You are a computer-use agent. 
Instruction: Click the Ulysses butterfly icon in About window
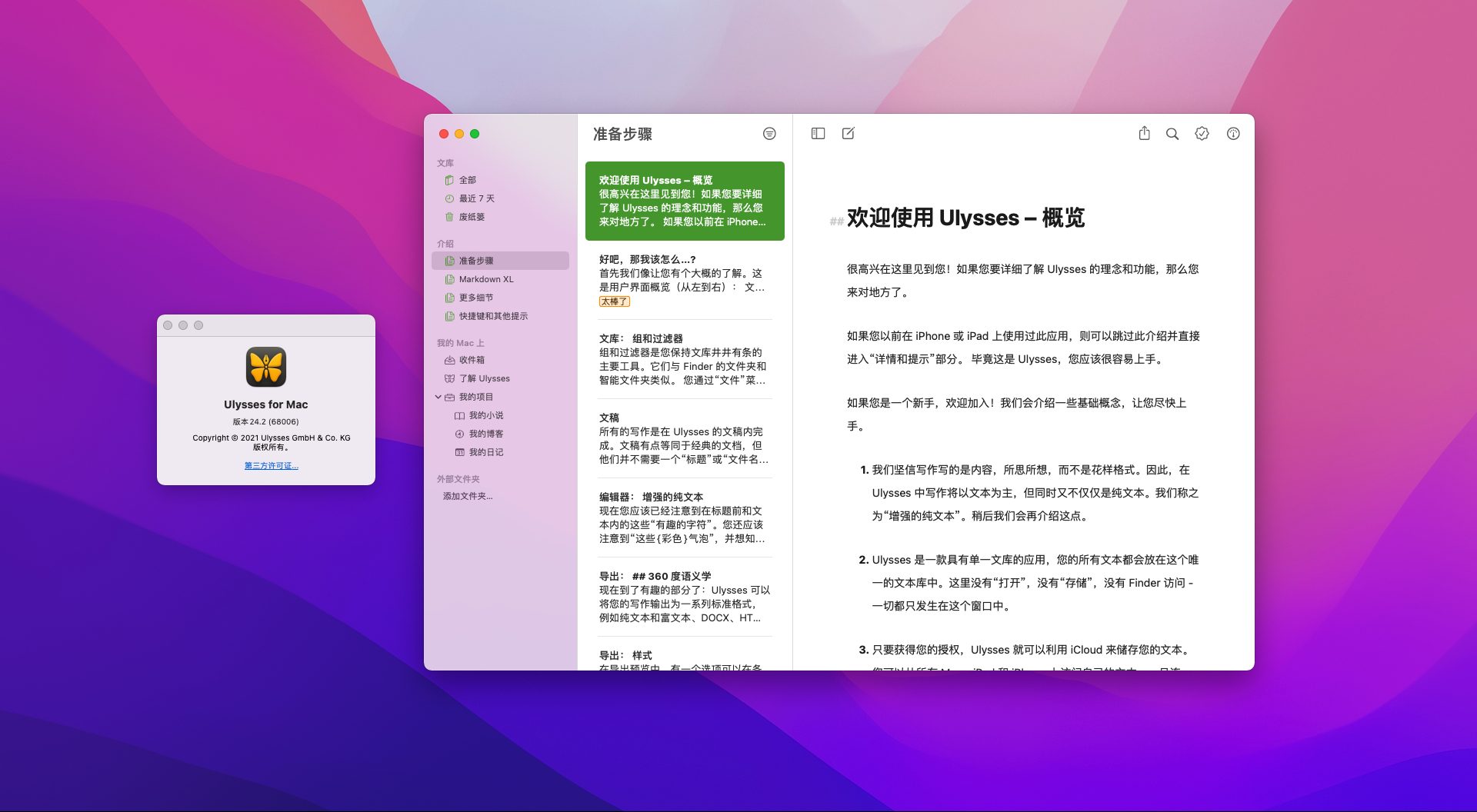pyautogui.click(x=265, y=368)
